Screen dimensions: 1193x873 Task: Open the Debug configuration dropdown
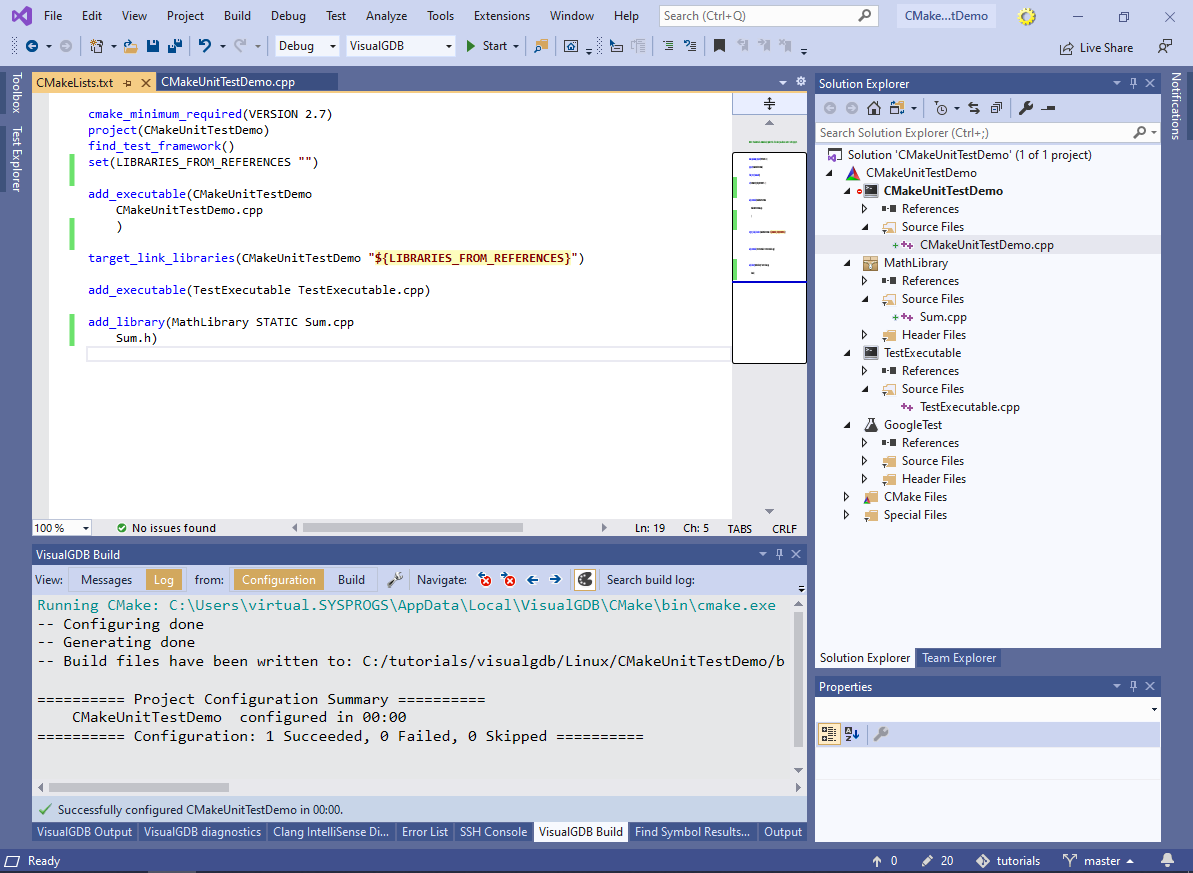pos(307,46)
